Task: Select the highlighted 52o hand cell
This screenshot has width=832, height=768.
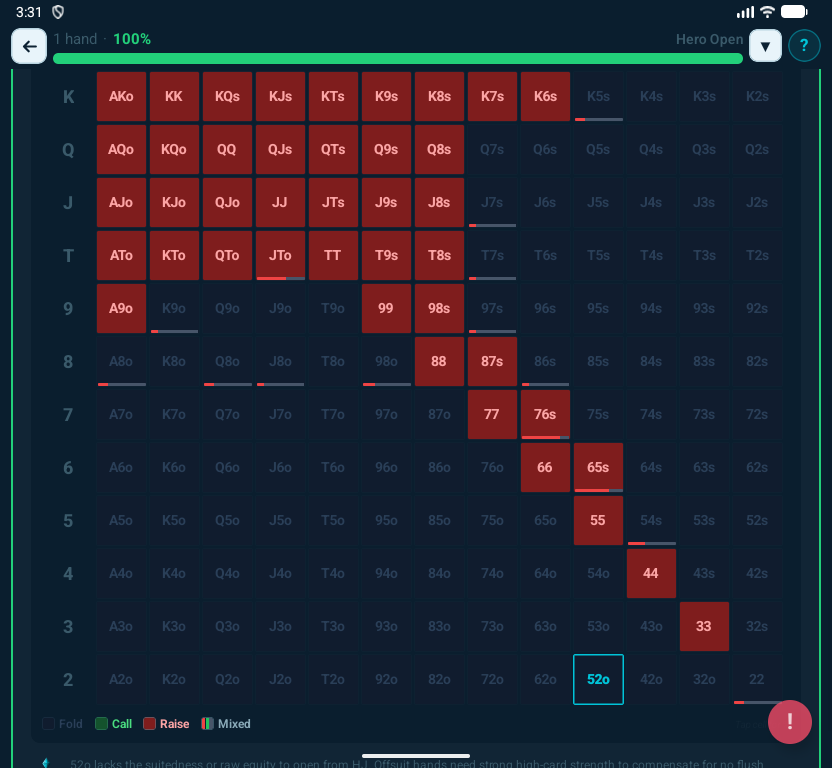Action: tap(598, 679)
